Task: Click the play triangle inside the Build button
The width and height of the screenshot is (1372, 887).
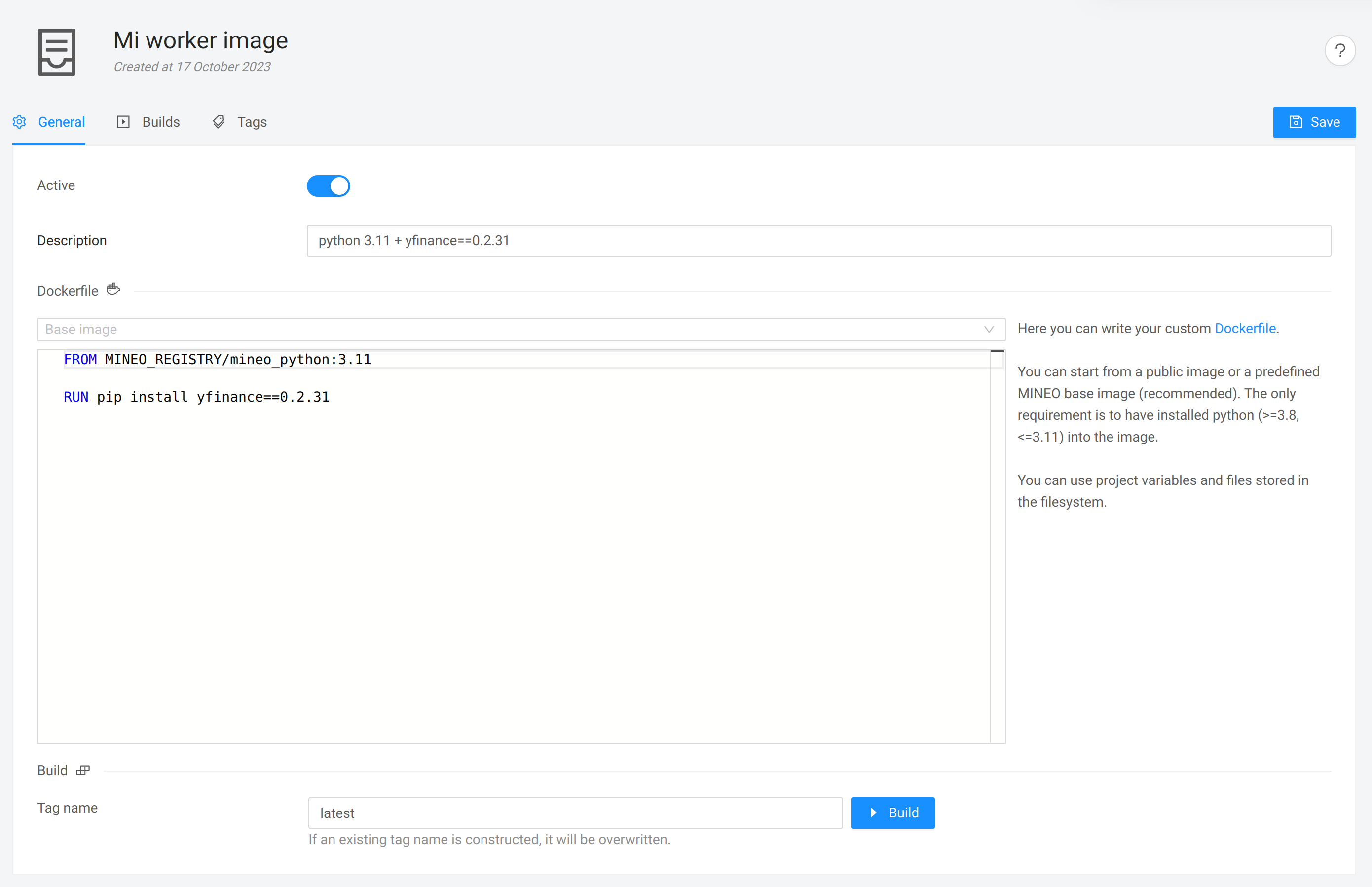Action: coord(874,813)
